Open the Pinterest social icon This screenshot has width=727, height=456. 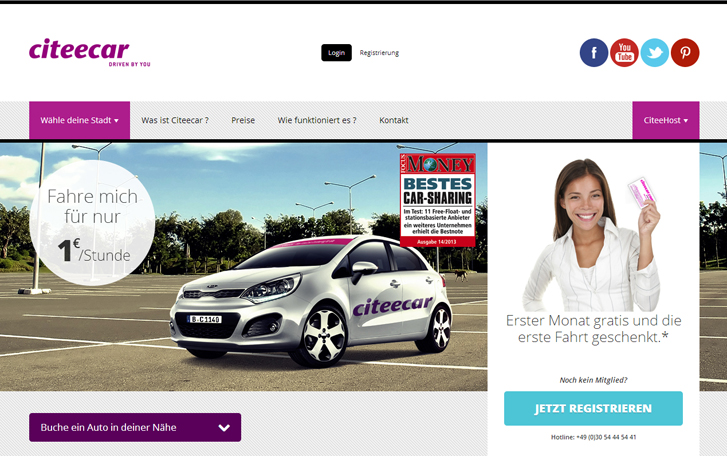point(685,53)
